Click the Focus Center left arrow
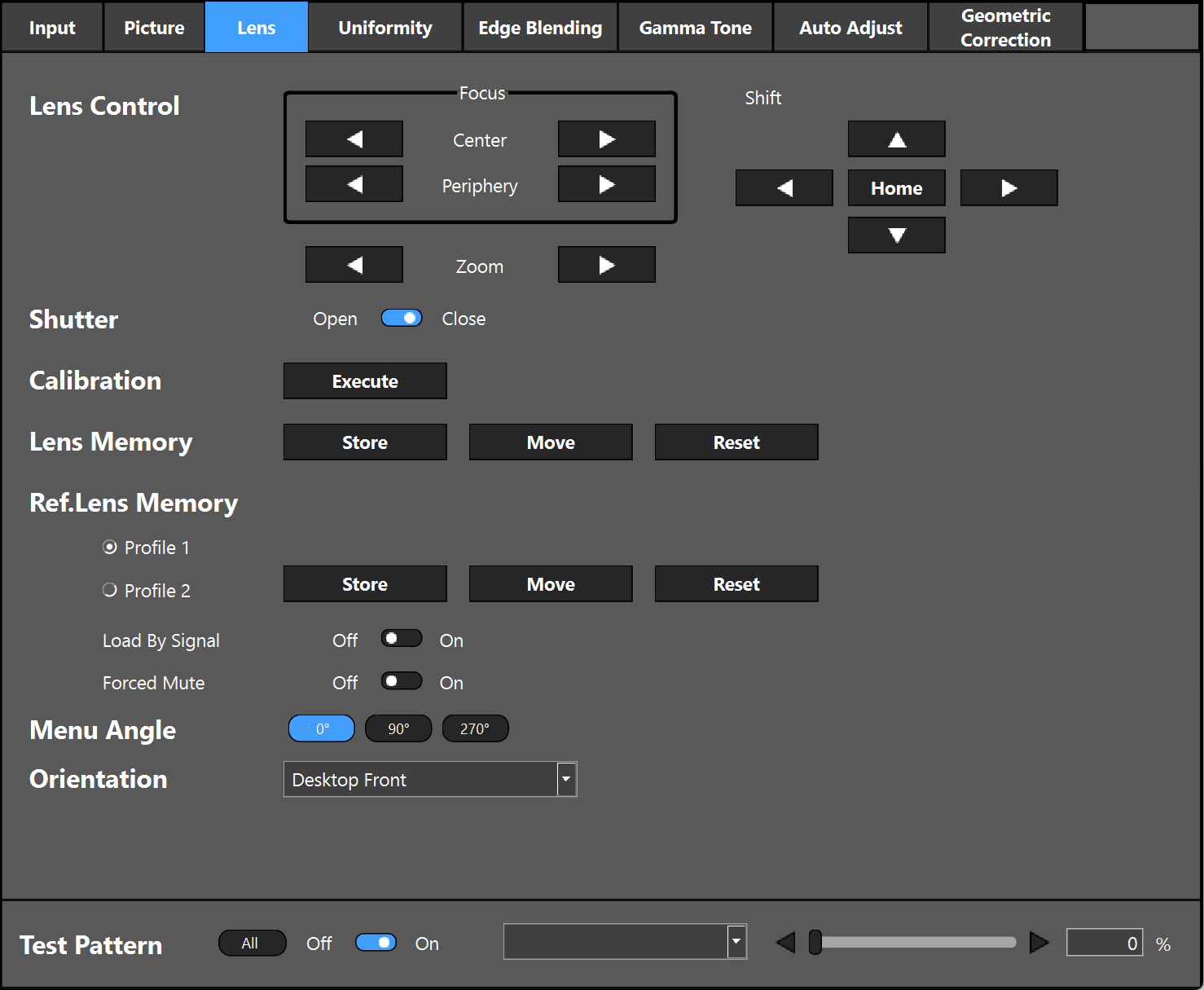 (x=354, y=139)
